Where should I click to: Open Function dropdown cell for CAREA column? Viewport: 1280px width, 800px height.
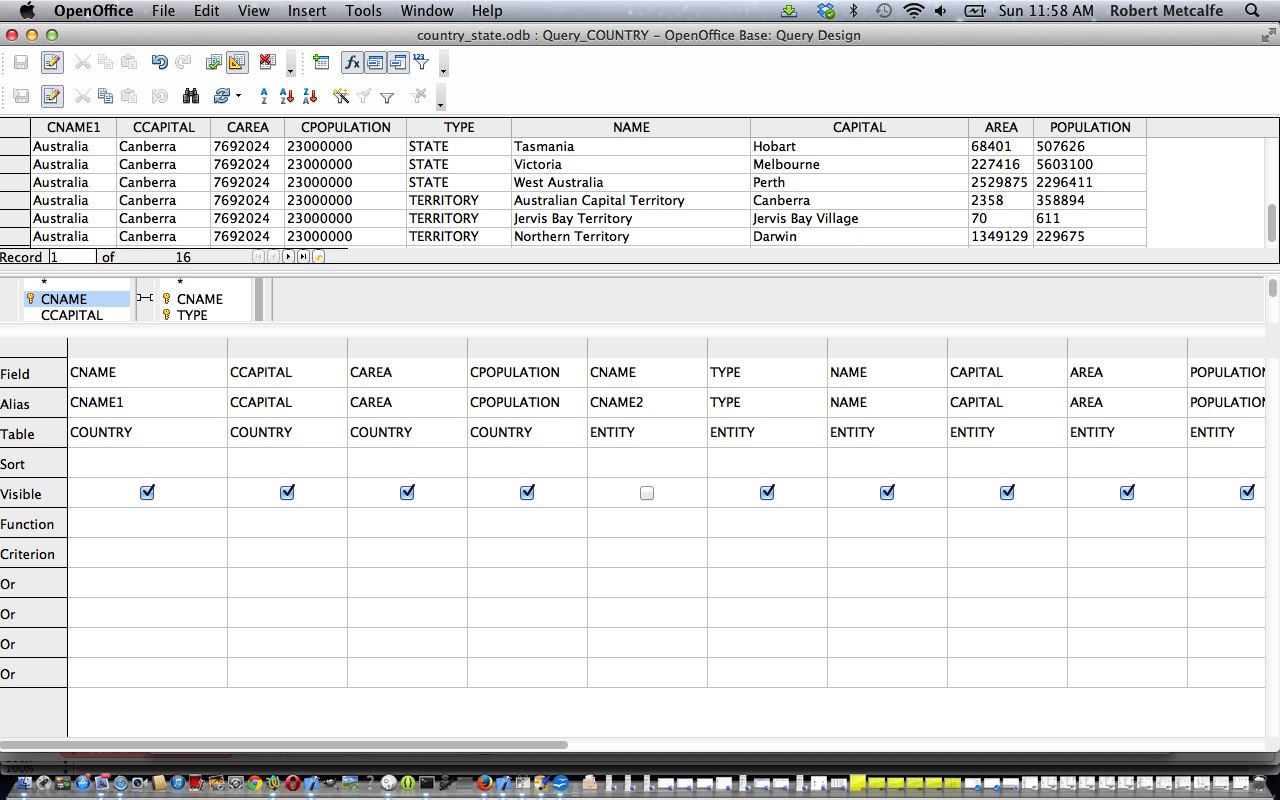(x=407, y=523)
